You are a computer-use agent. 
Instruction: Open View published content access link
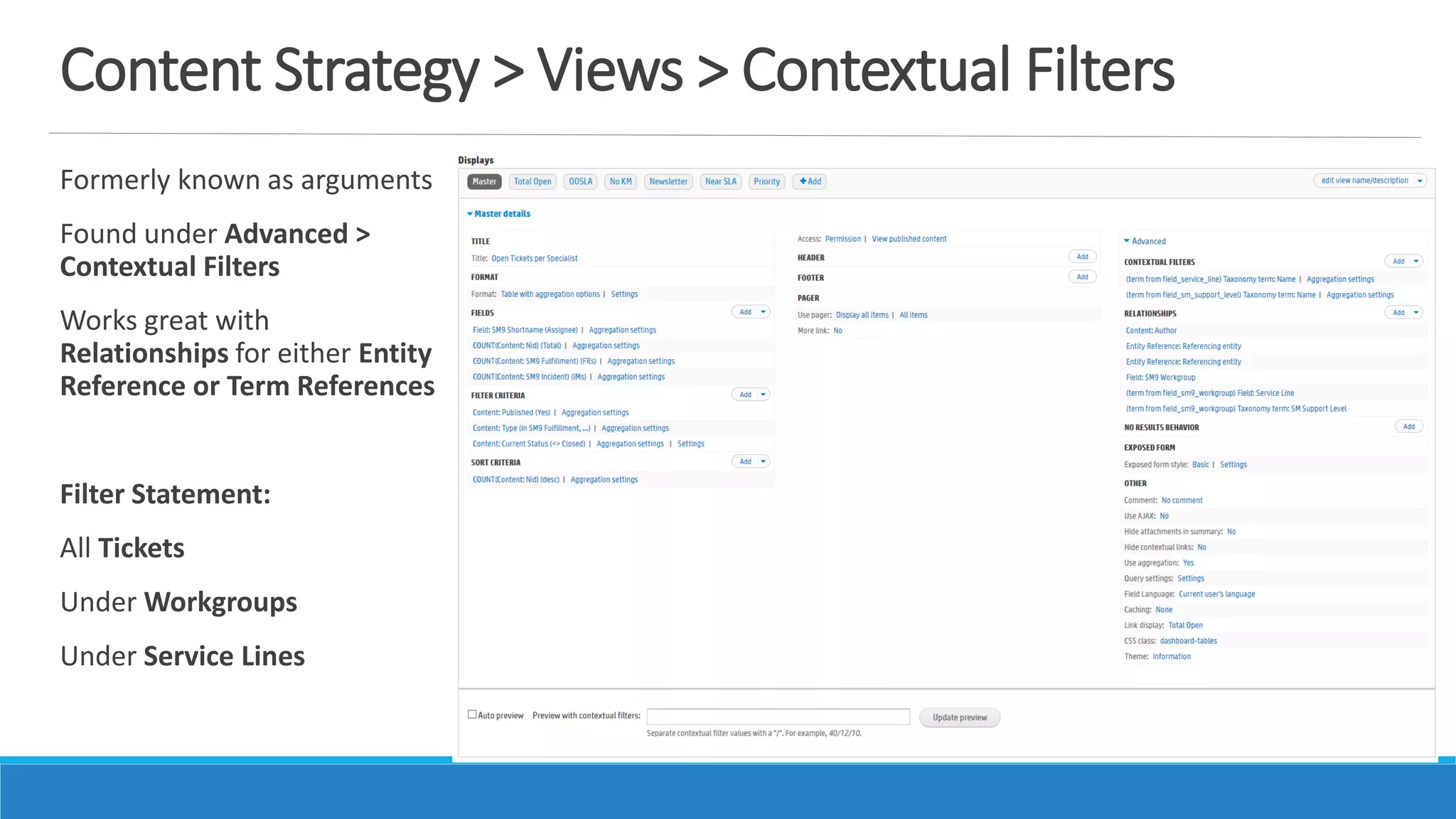[909, 239]
